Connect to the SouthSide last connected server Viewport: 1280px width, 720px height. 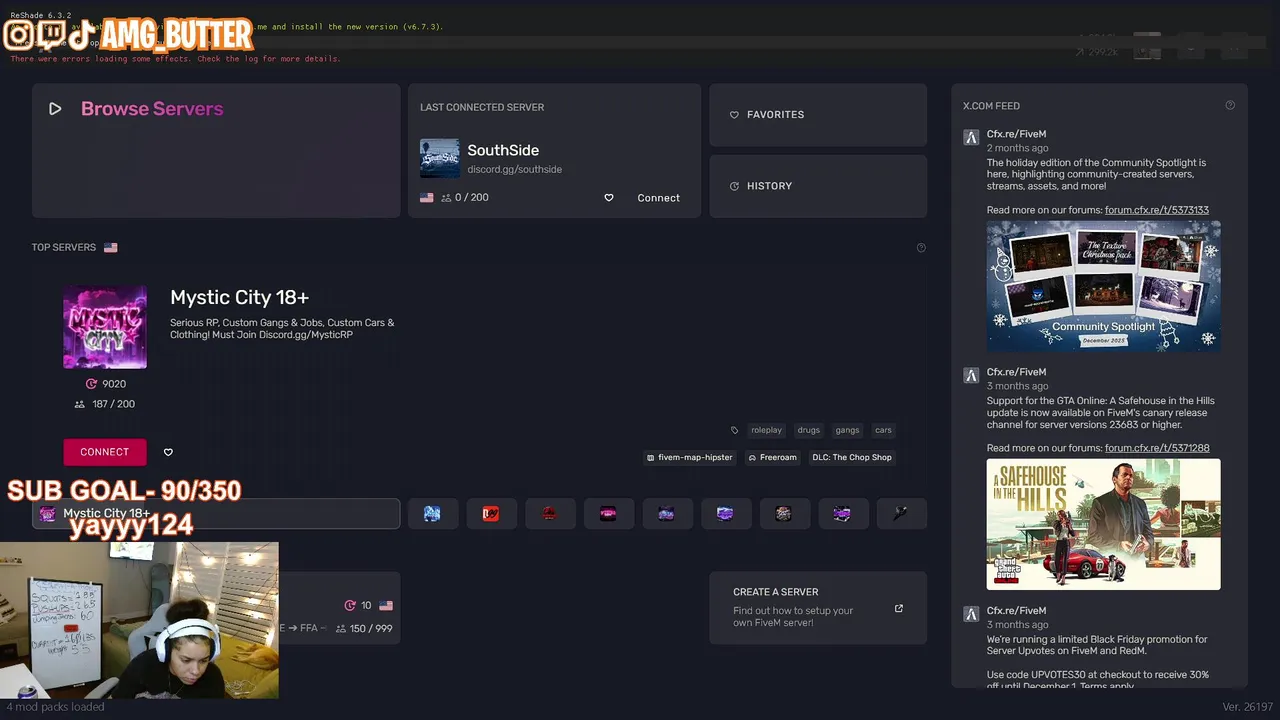pyautogui.click(x=658, y=198)
